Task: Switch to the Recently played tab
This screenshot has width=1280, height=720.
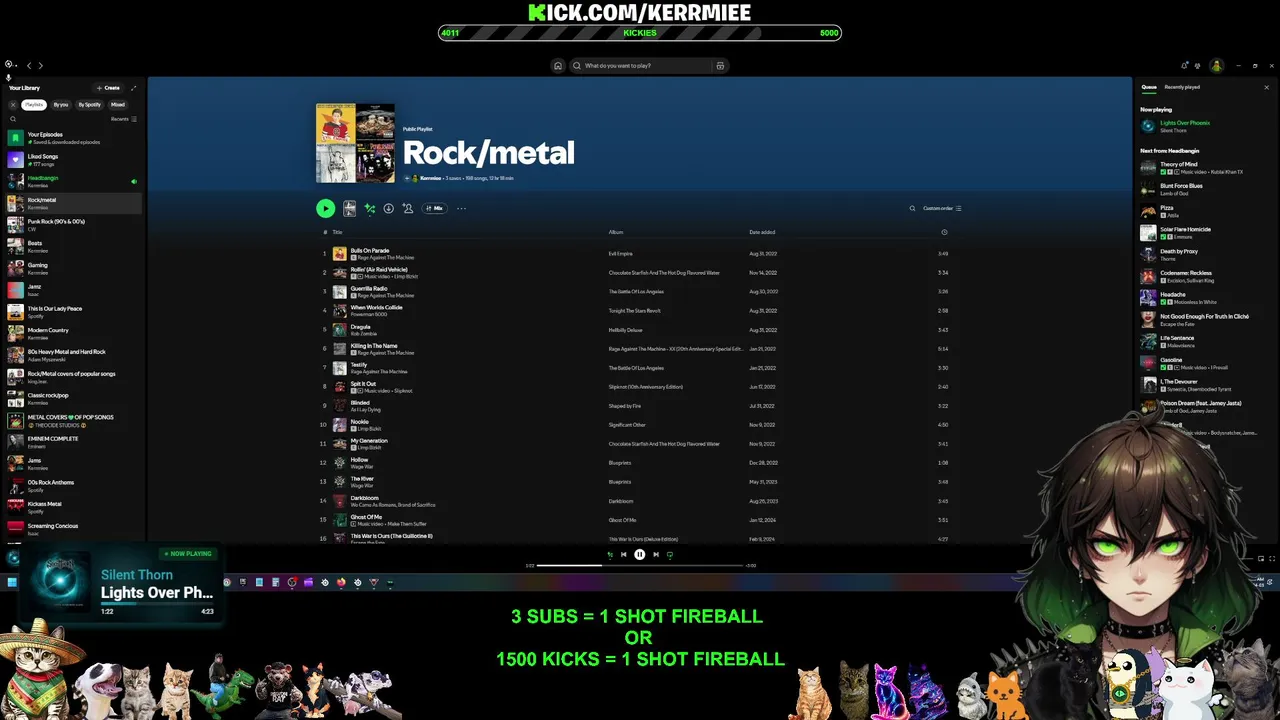Action: tap(1182, 87)
